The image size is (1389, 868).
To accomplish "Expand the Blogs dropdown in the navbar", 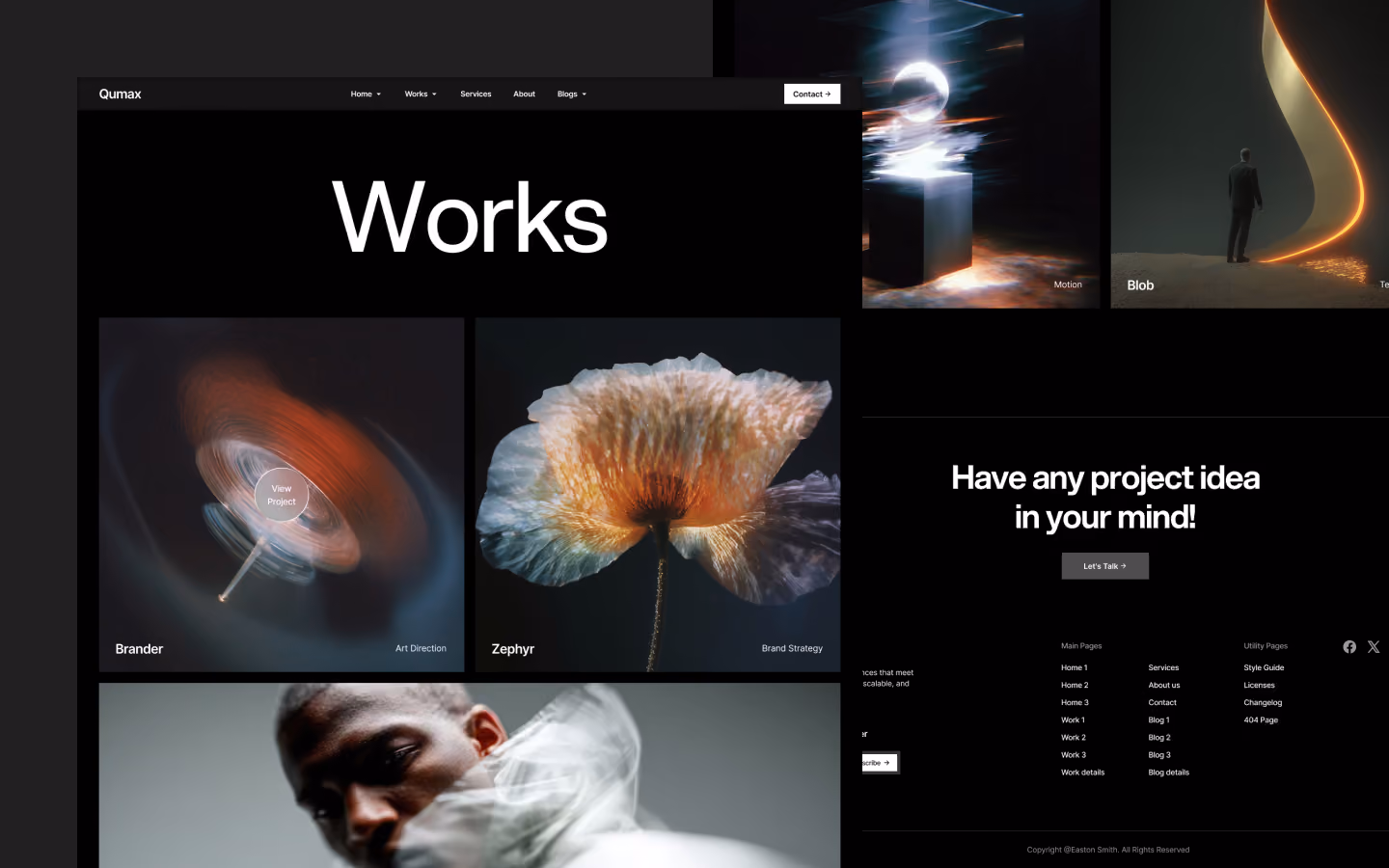I will (x=572, y=94).
